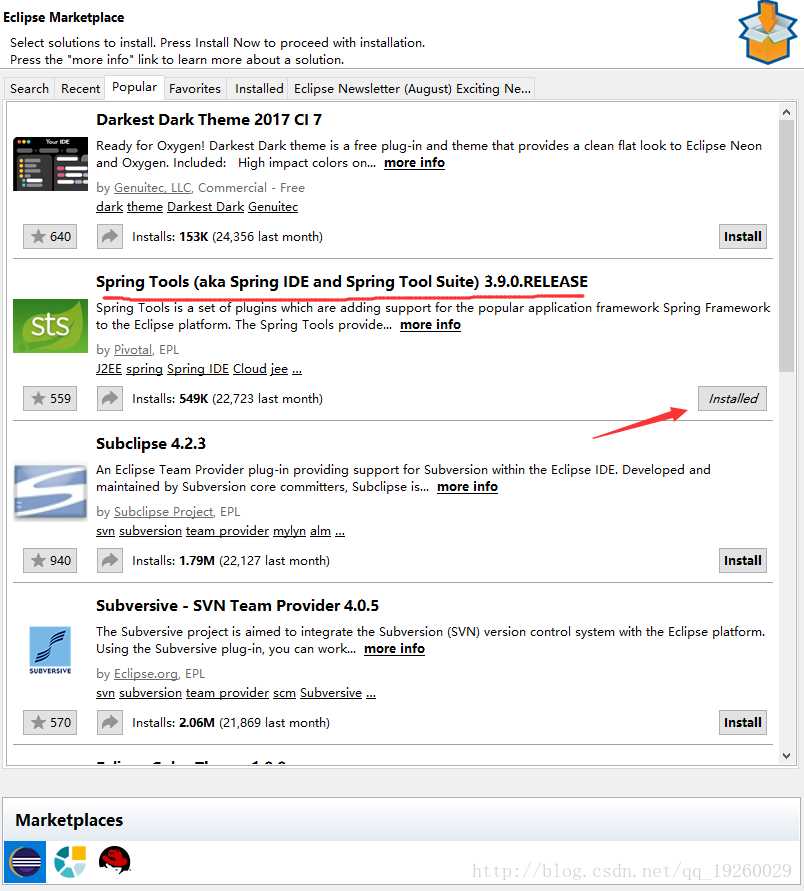Click the vertical scrollbar down arrow

pyautogui.click(x=786, y=756)
